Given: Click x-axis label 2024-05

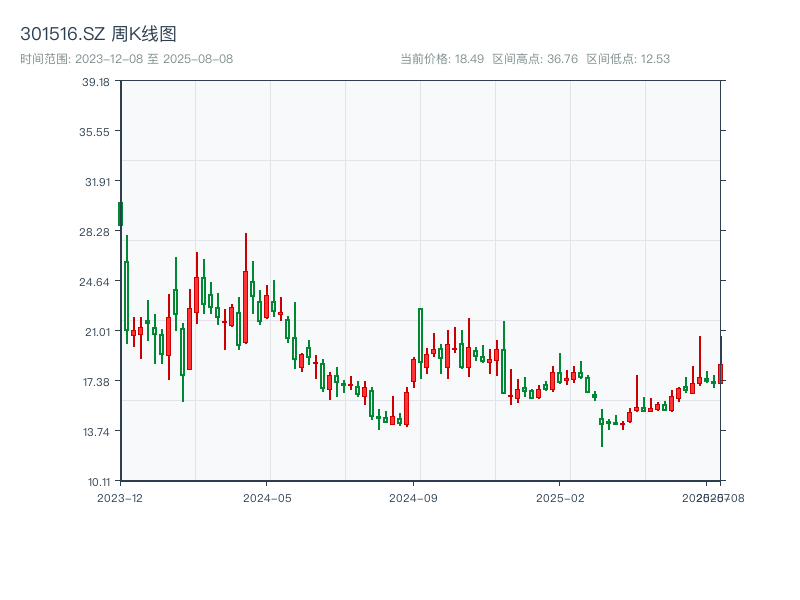Looking at the screenshot, I should click(x=267, y=498).
